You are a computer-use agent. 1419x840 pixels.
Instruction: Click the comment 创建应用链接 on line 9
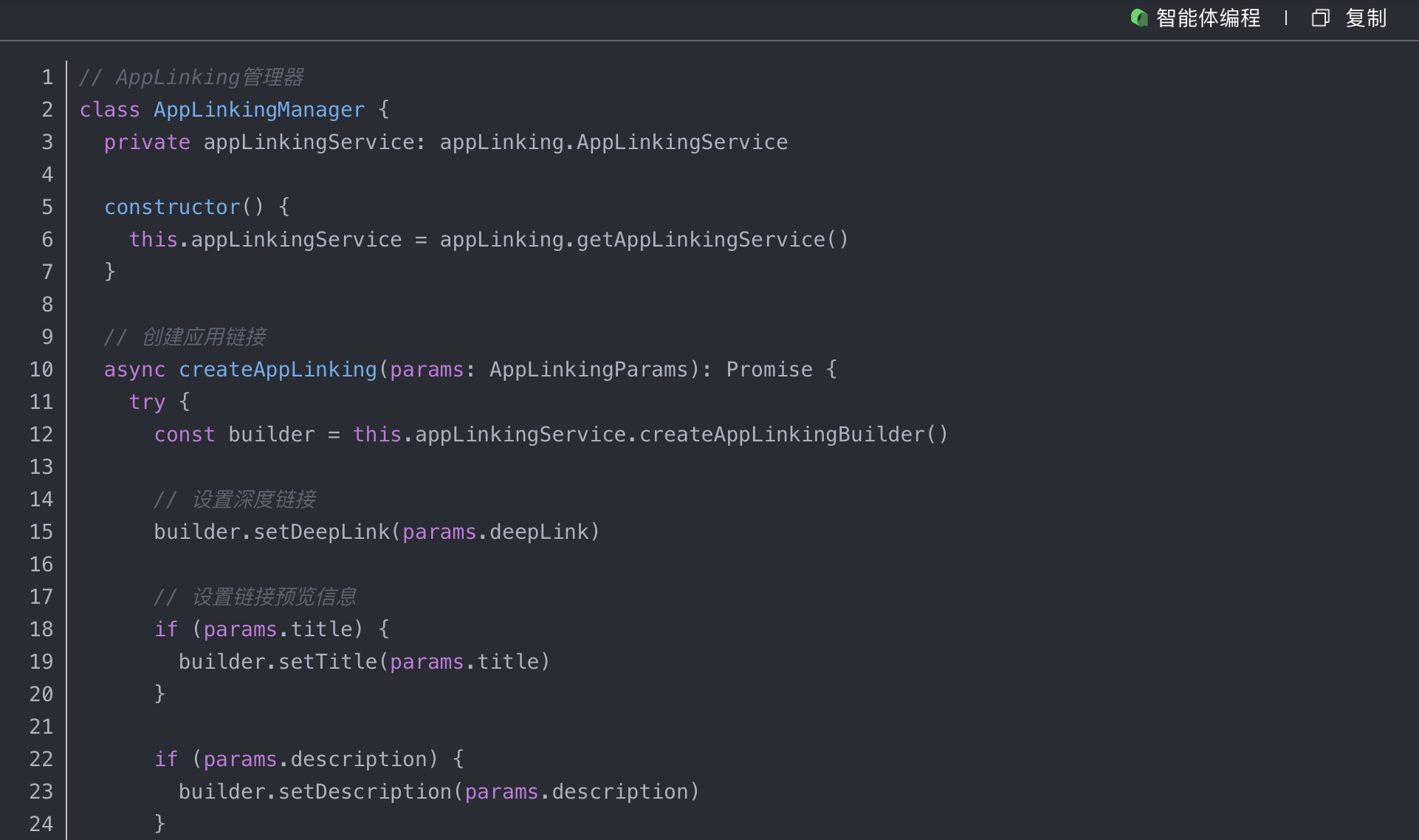[x=204, y=337]
